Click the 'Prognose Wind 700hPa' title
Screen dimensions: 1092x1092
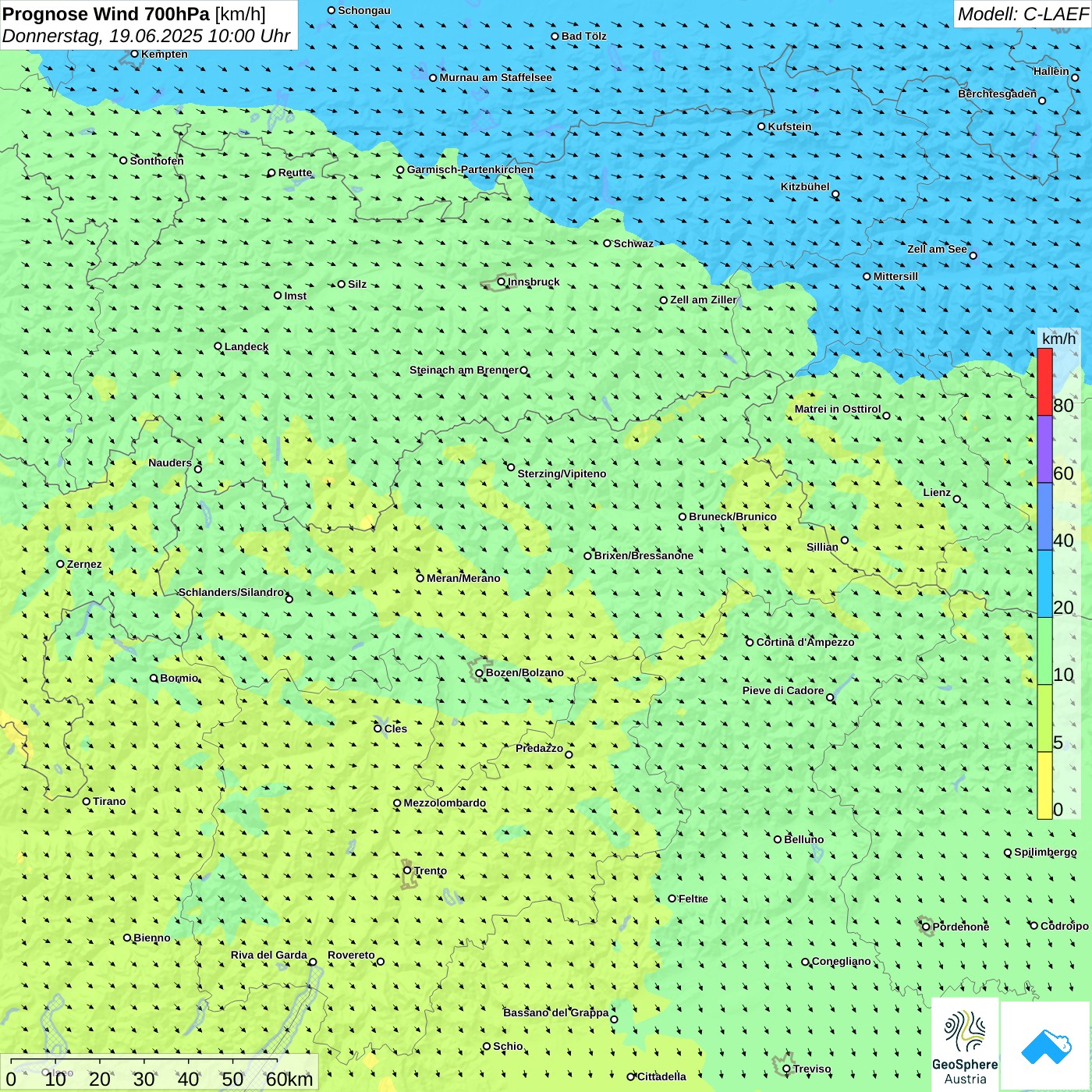click(106, 14)
